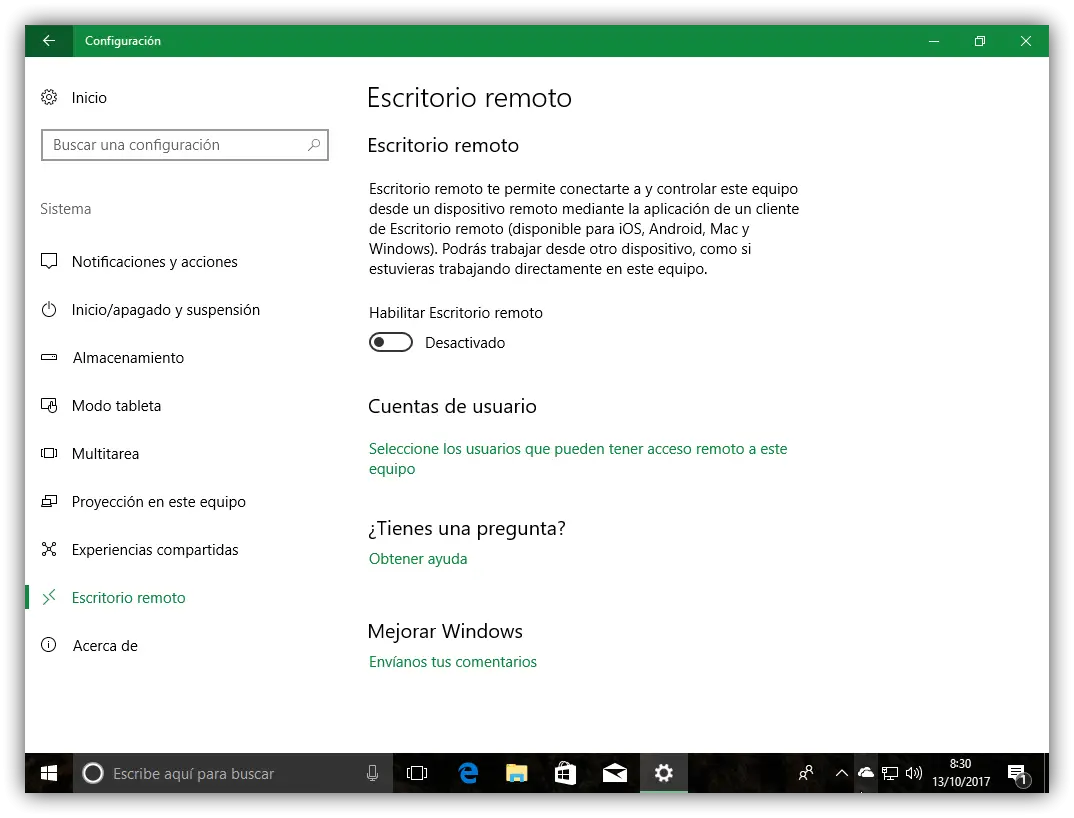Screen dimensions: 1074x818
Task: Open Inicio gear icon
Action: [49, 97]
